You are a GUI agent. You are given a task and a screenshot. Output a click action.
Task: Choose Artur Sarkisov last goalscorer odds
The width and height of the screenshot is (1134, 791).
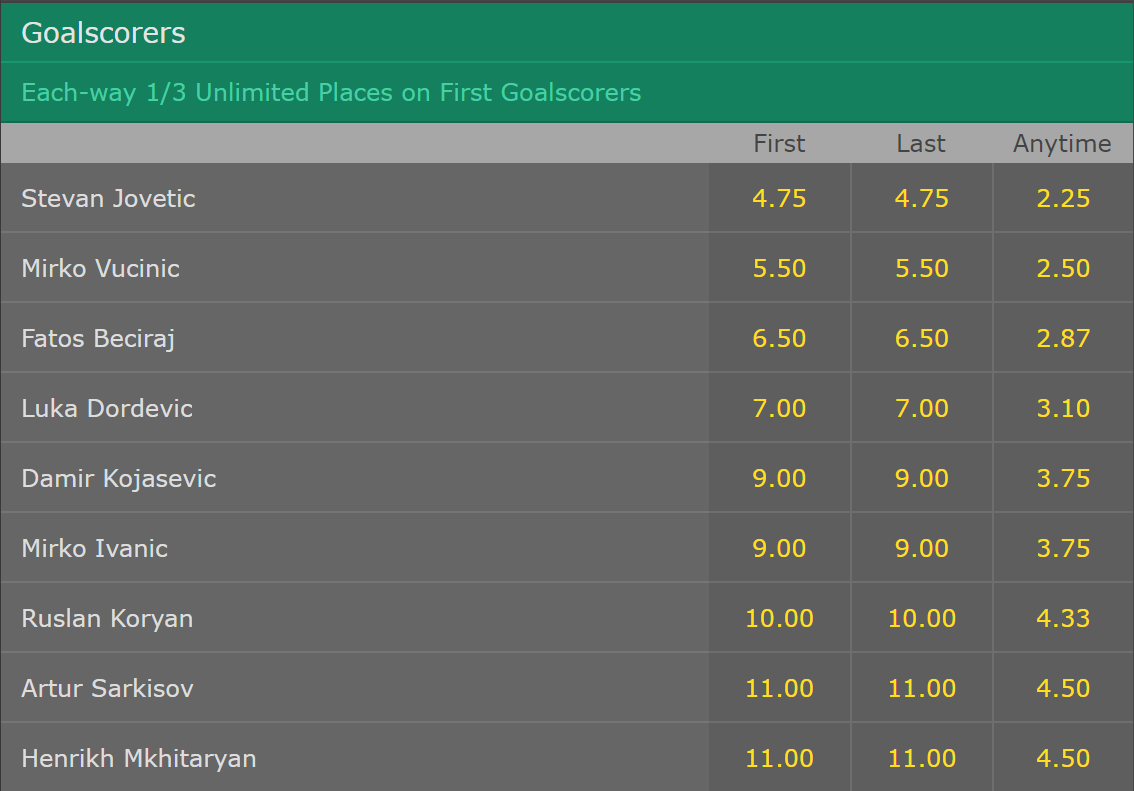[921, 688]
